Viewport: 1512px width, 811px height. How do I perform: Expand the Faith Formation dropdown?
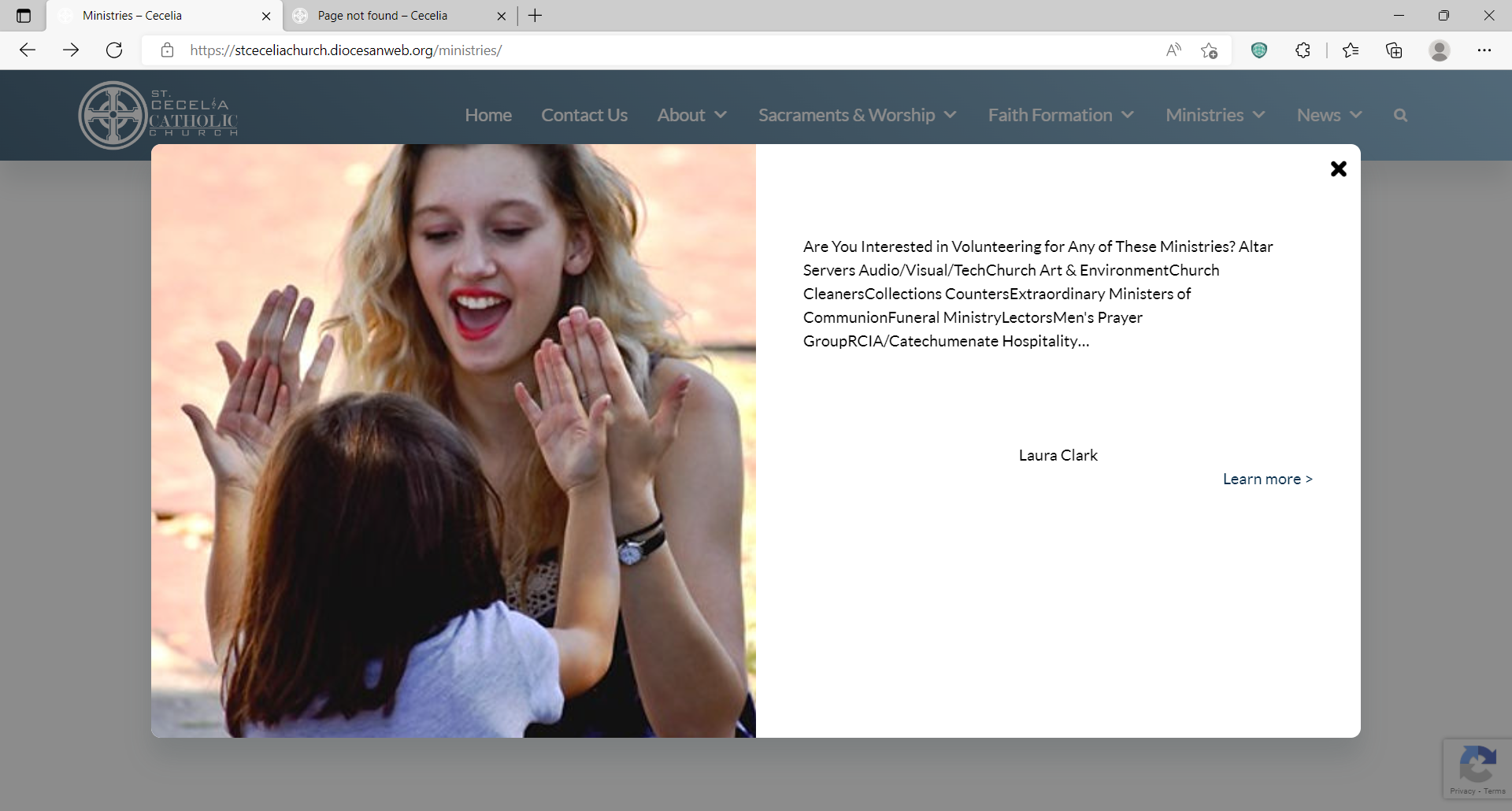click(1060, 115)
